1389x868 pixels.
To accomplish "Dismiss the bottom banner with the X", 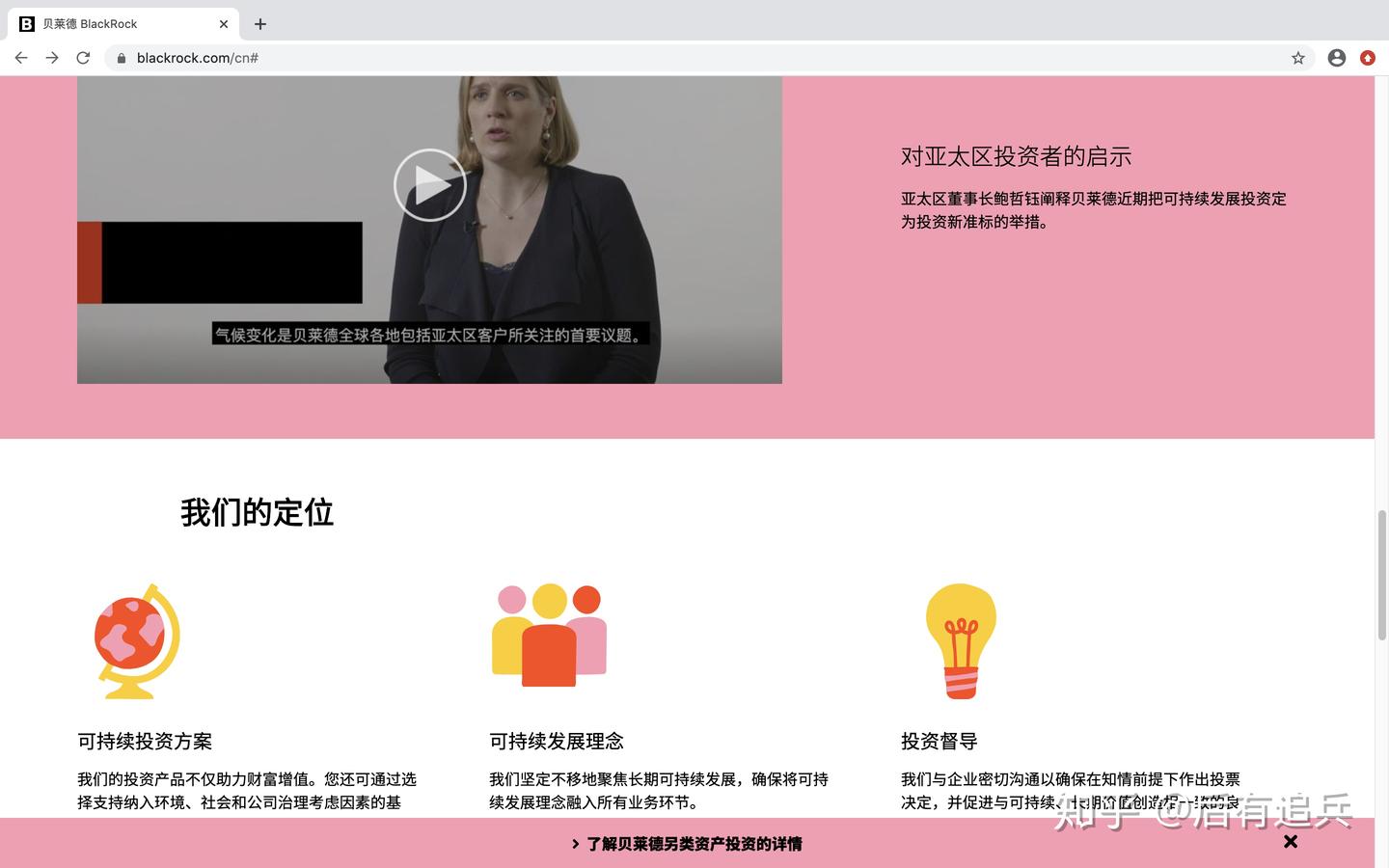I will pos(1290,841).
